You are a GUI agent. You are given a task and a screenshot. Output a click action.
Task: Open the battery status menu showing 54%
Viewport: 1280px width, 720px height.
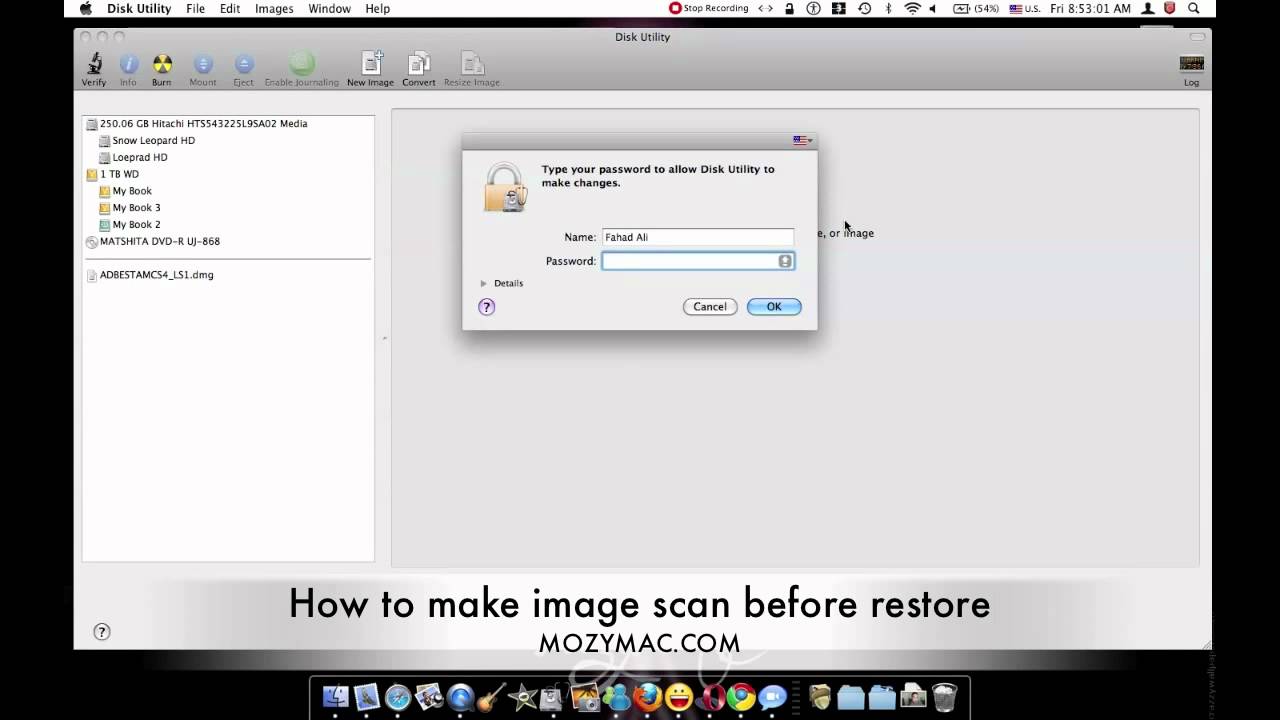click(976, 8)
